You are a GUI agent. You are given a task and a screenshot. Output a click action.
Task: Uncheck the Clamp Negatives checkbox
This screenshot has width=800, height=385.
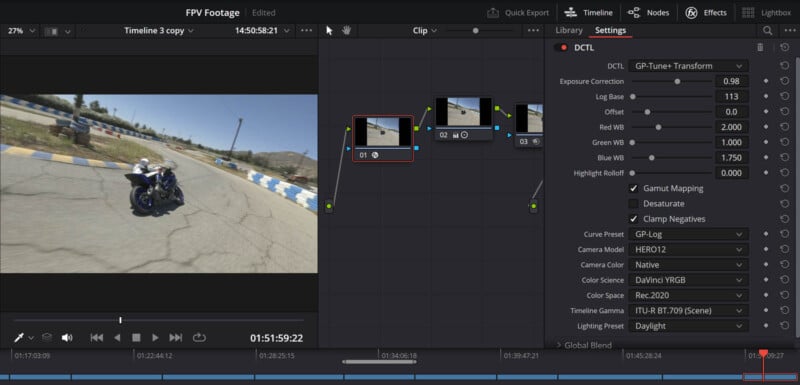[x=634, y=219]
